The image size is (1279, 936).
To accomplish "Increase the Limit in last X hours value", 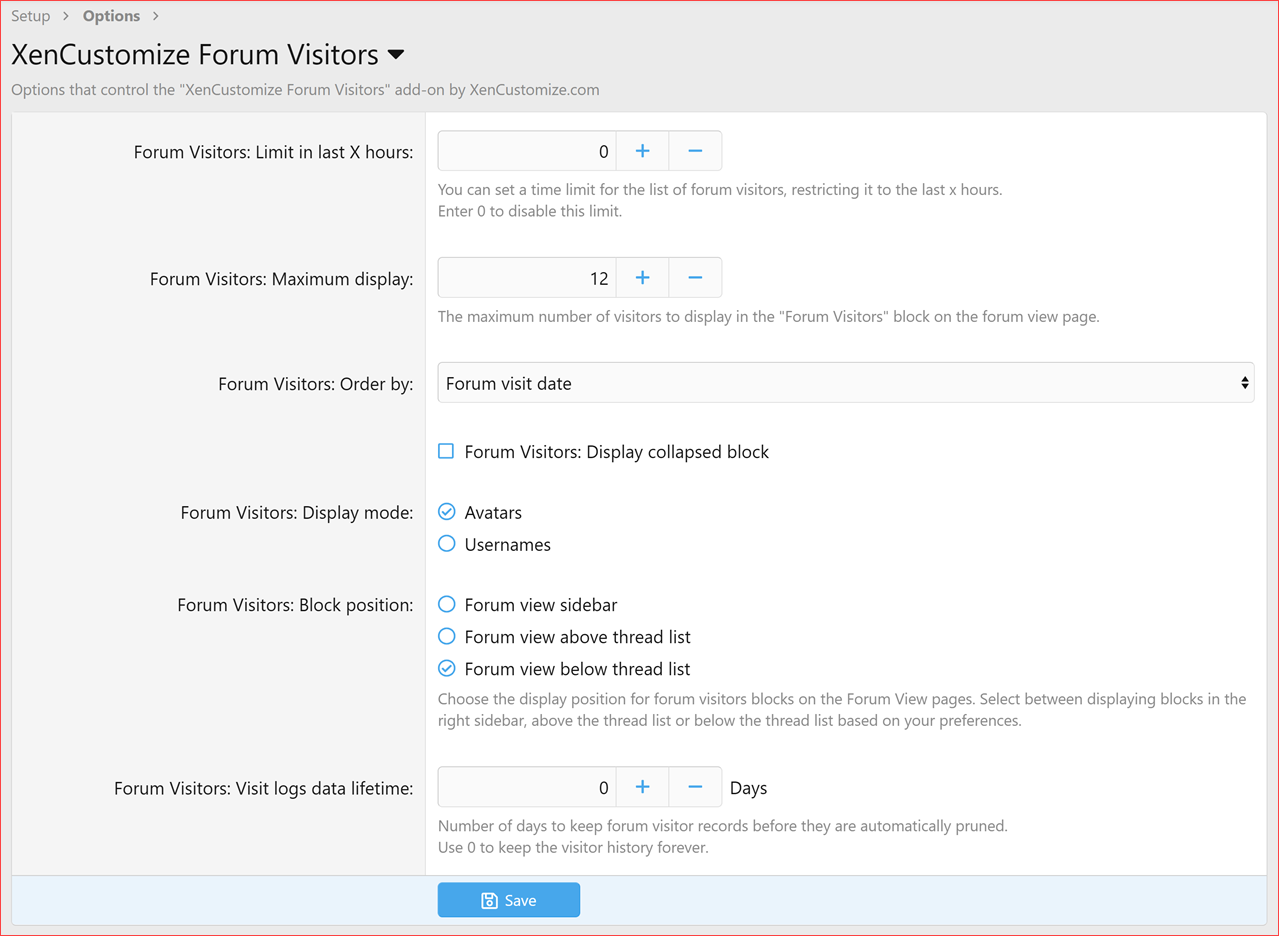I will click(642, 151).
